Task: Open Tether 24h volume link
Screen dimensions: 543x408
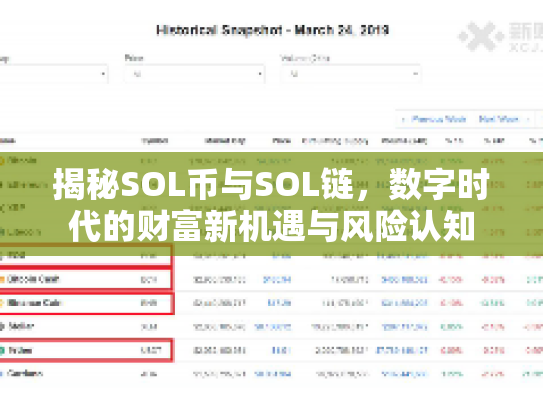Action: (402, 351)
